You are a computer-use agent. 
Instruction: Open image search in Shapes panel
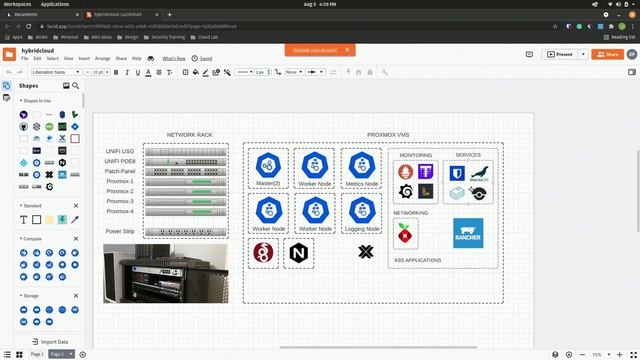(66, 86)
